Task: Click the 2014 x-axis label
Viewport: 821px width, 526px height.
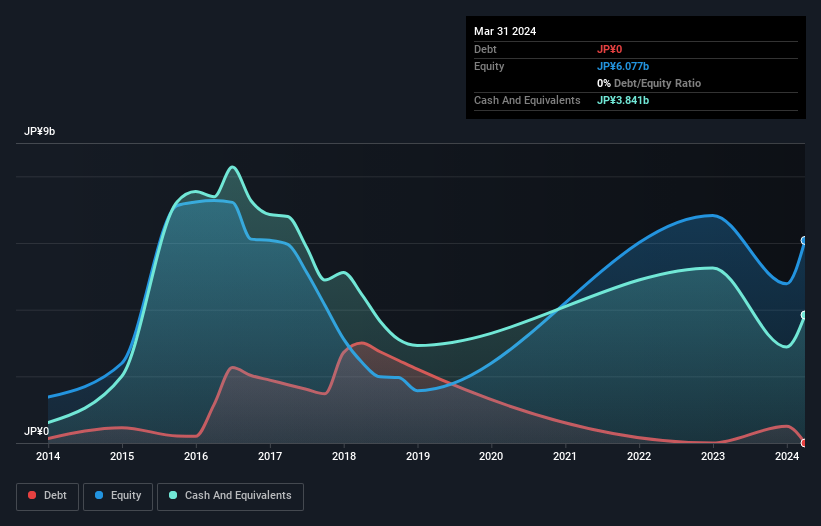Action: [48, 456]
